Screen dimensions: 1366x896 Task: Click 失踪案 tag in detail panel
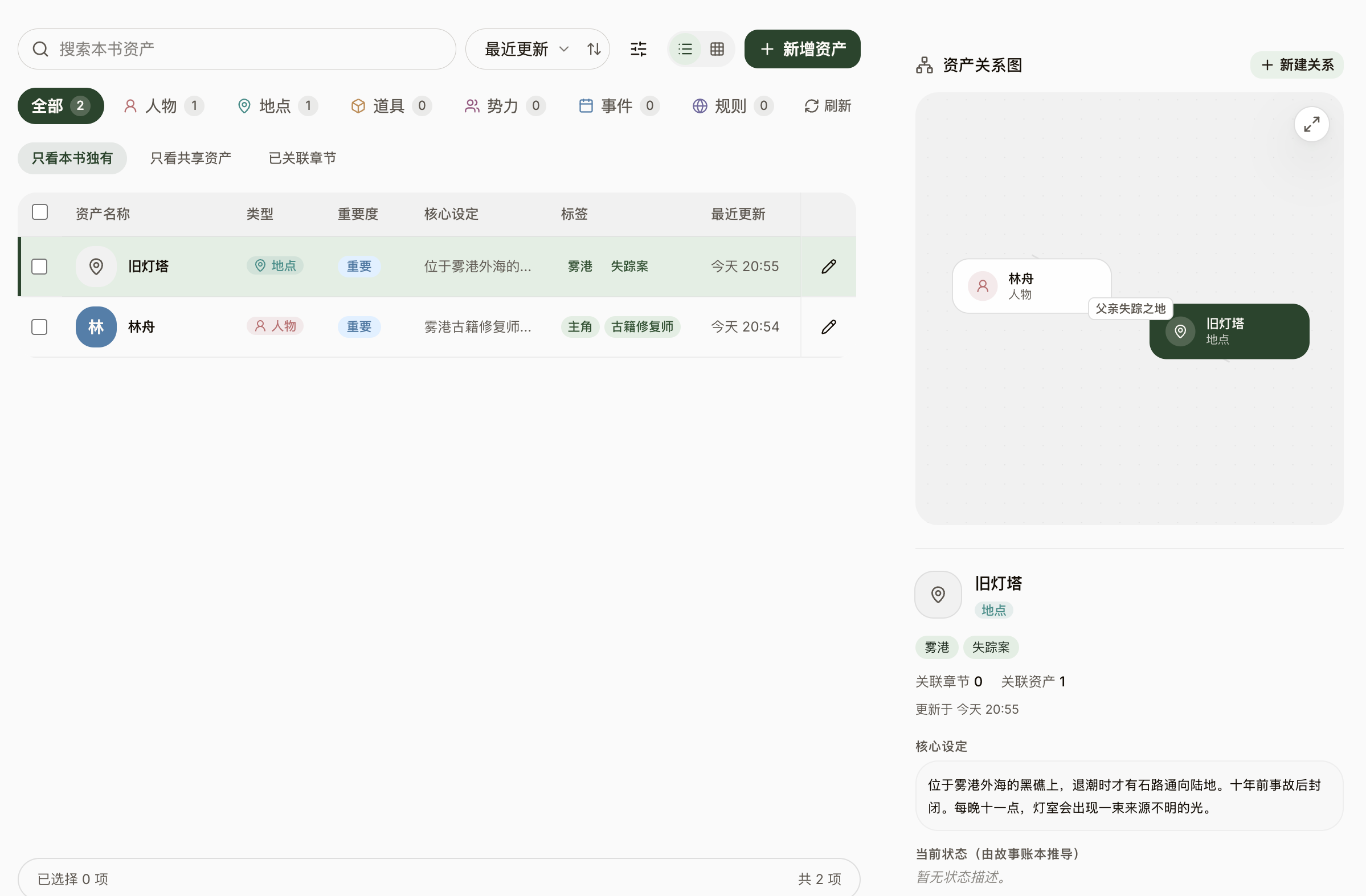(x=991, y=648)
